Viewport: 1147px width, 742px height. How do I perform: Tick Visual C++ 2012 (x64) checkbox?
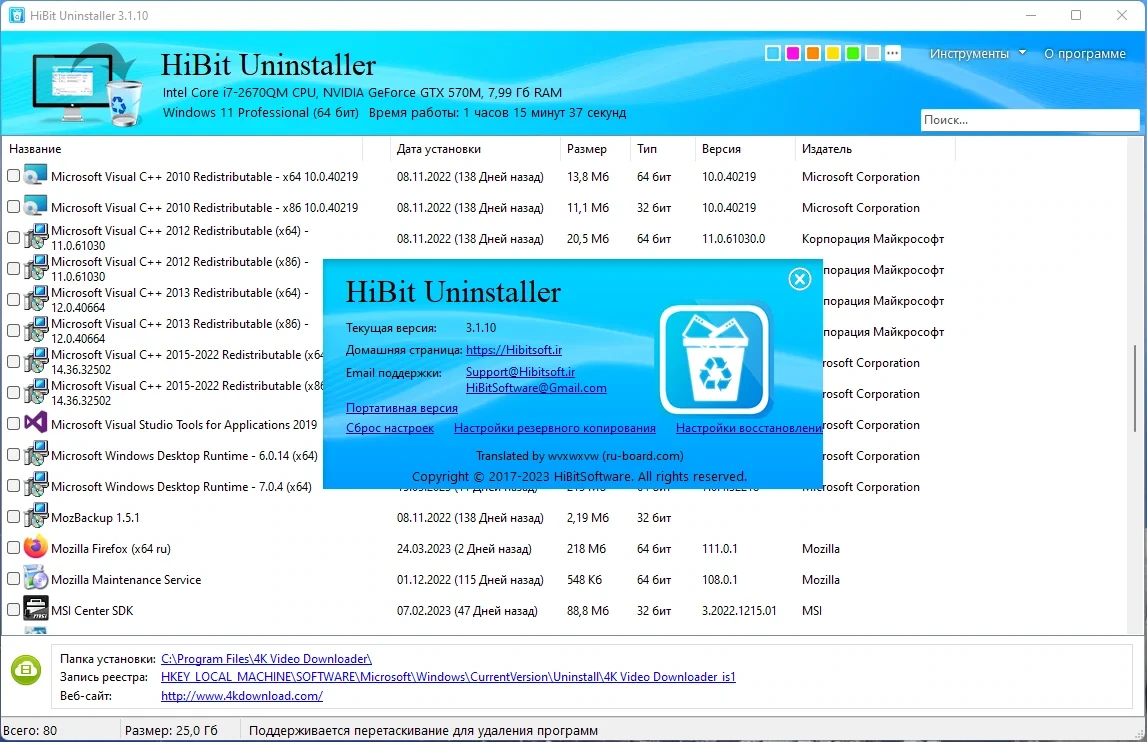(13, 238)
